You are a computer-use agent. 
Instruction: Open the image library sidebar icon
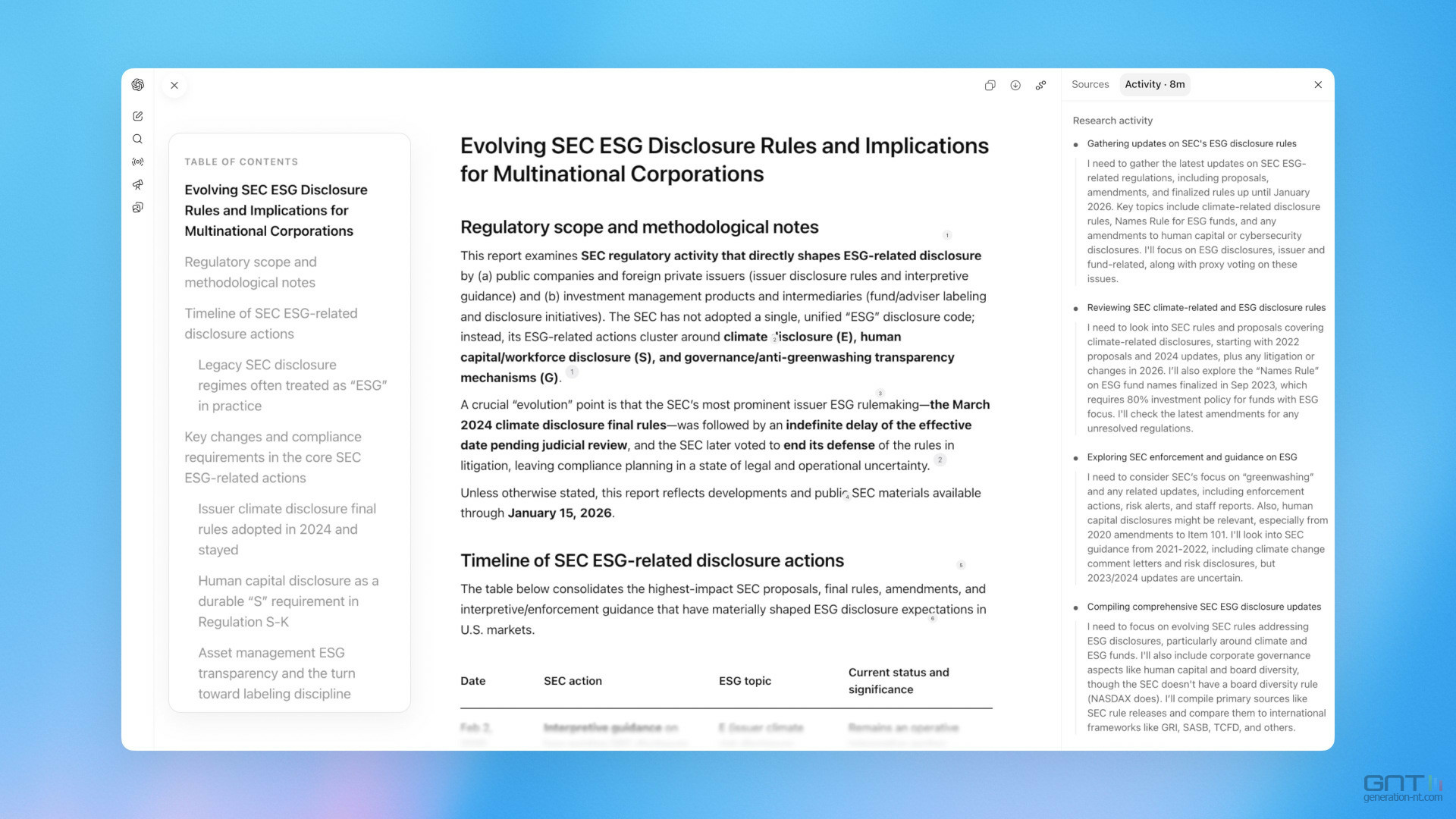pyautogui.click(x=137, y=207)
